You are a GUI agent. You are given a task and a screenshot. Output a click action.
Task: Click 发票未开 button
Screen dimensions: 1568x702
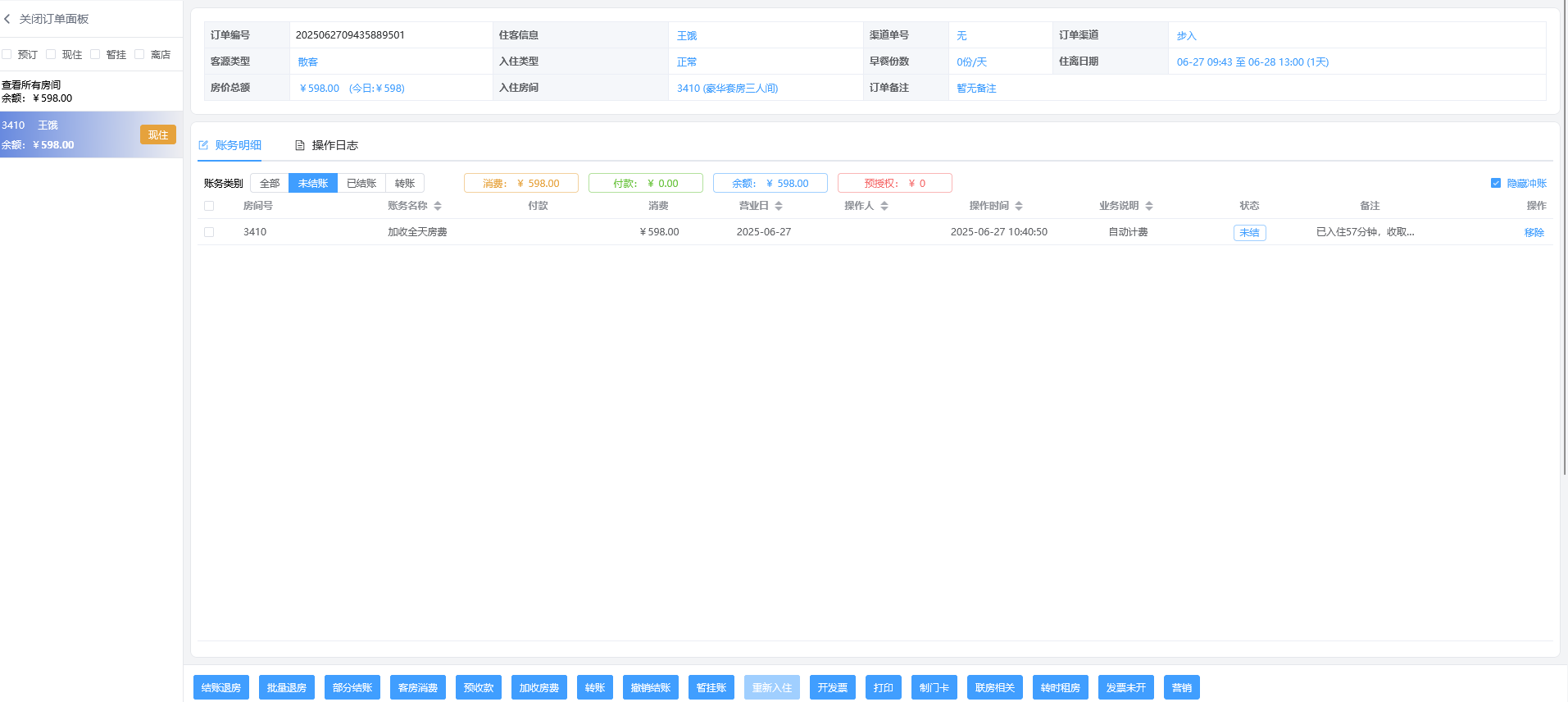click(x=1126, y=687)
